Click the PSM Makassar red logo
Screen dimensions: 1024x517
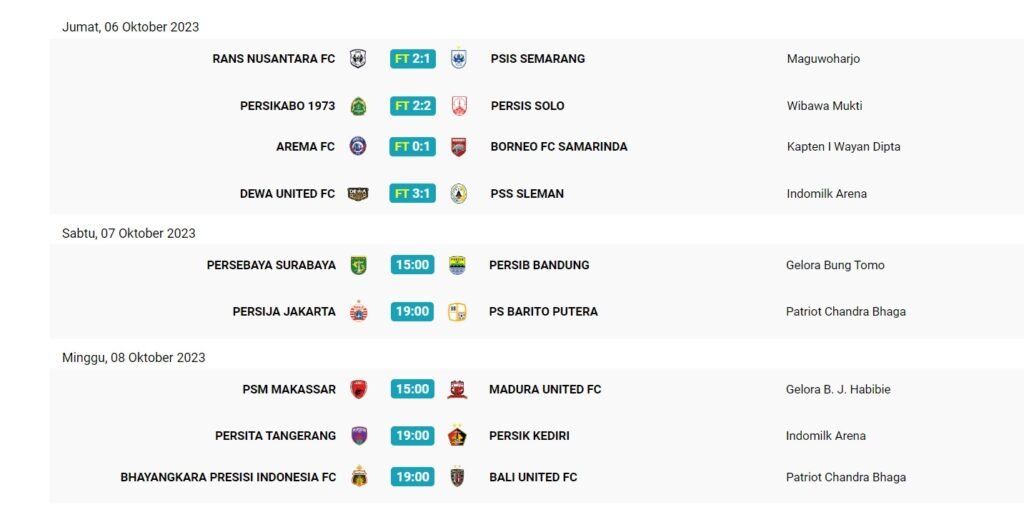(358, 389)
